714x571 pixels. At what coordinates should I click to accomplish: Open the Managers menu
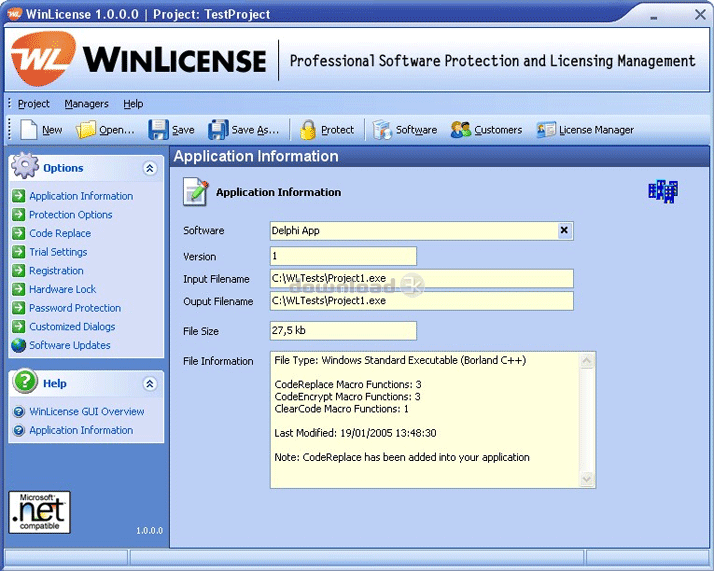(87, 104)
